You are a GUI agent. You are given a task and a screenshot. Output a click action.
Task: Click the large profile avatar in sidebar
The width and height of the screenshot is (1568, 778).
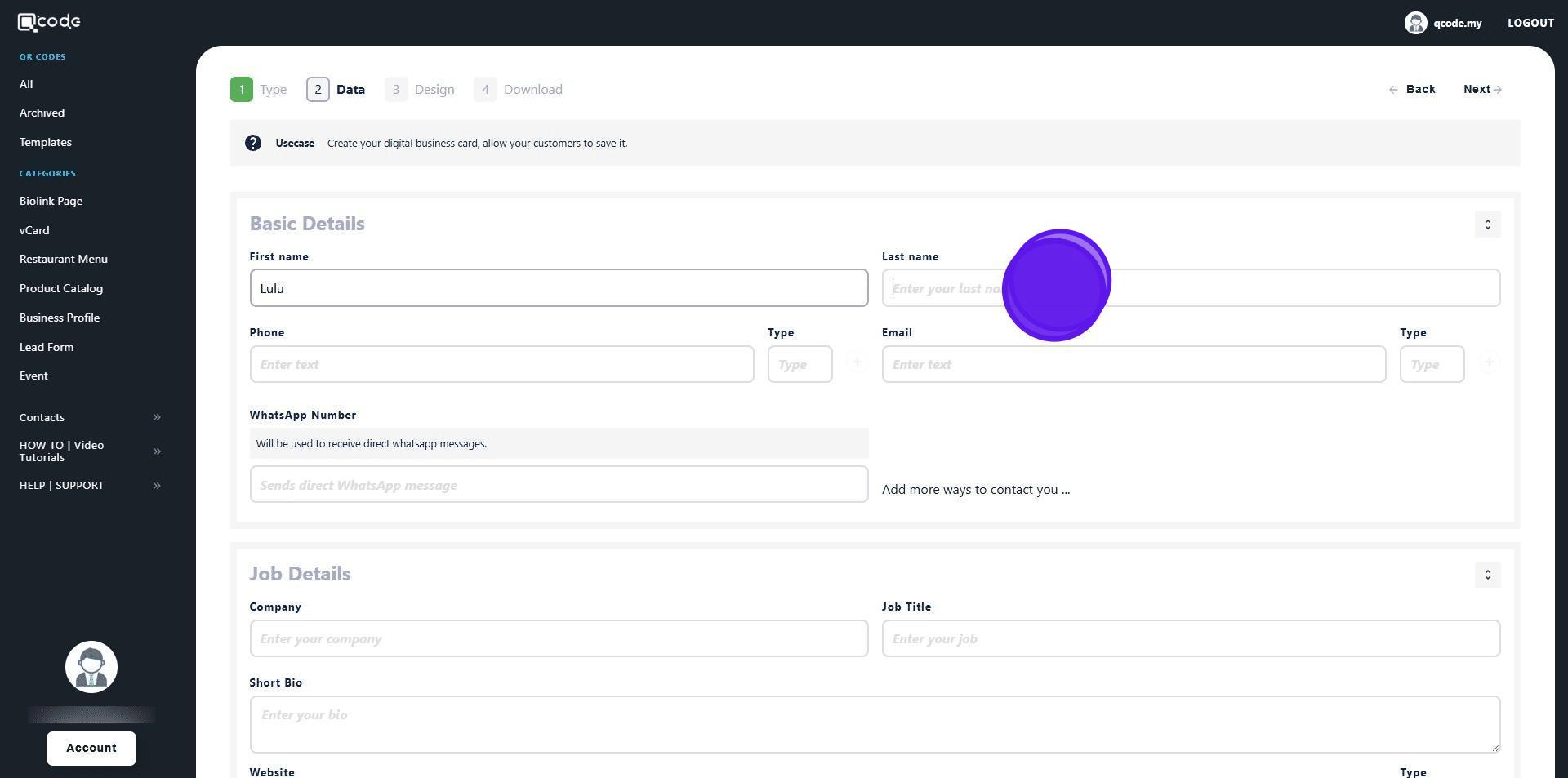point(91,667)
